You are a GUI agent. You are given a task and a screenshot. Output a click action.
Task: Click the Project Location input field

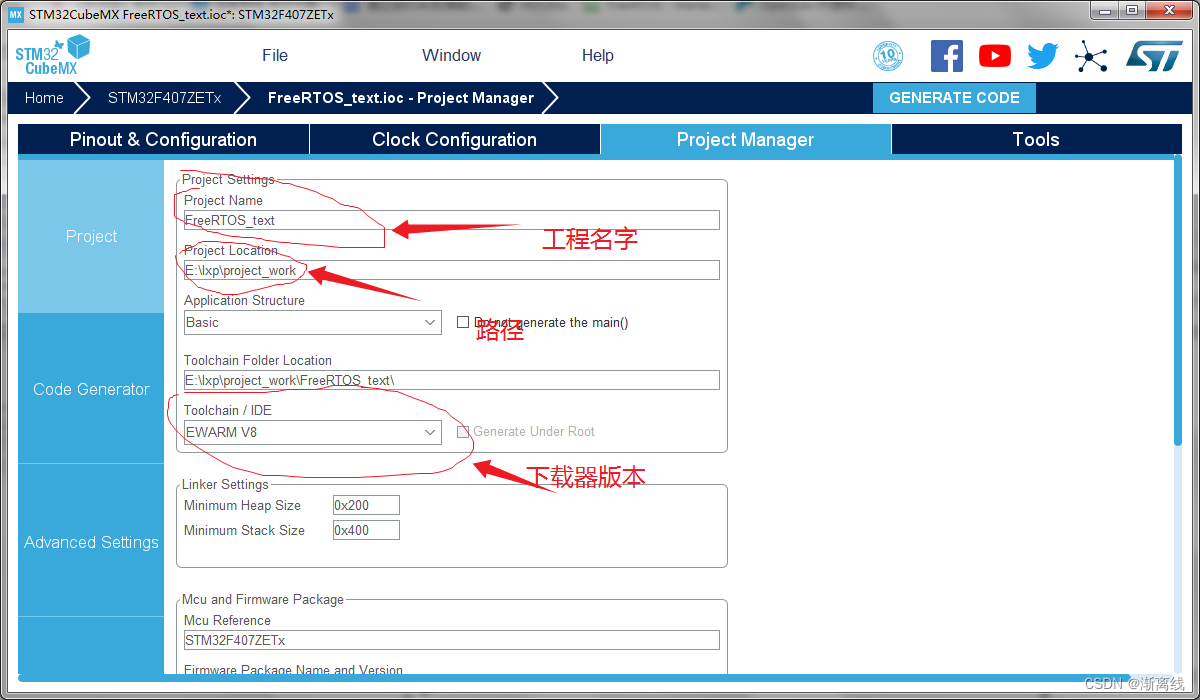(451, 270)
